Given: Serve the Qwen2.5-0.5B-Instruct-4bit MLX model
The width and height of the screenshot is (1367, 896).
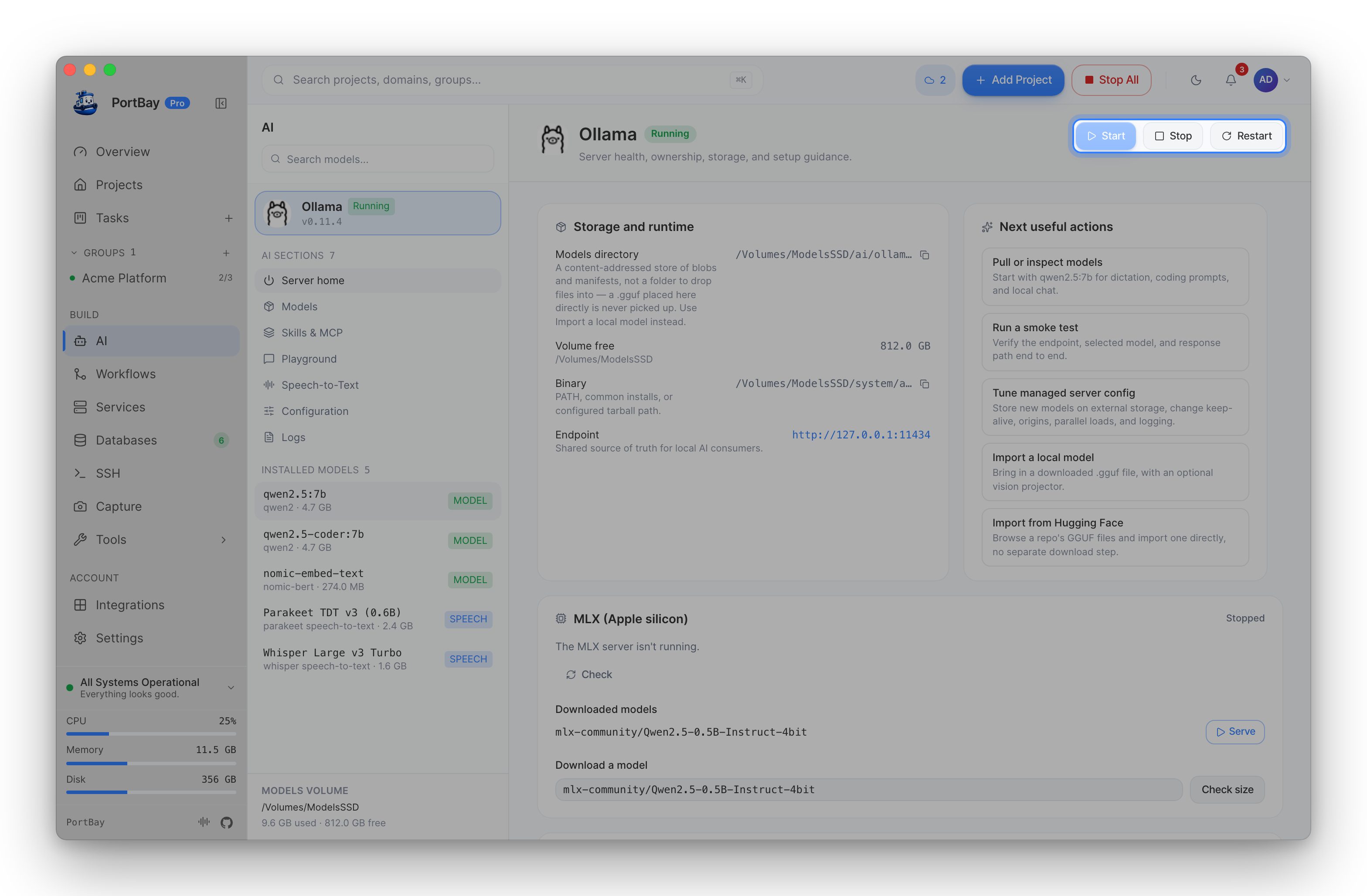Looking at the screenshot, I should click(x=1235, y=732).
